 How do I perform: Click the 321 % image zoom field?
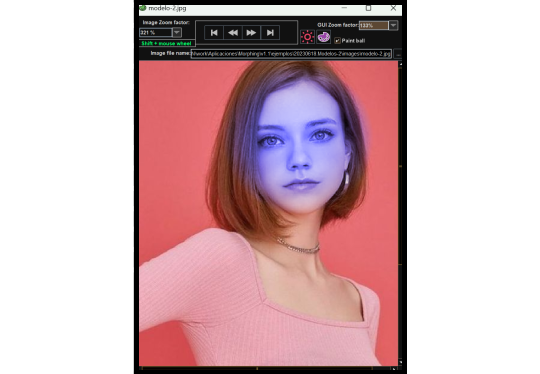click(156, 32)
